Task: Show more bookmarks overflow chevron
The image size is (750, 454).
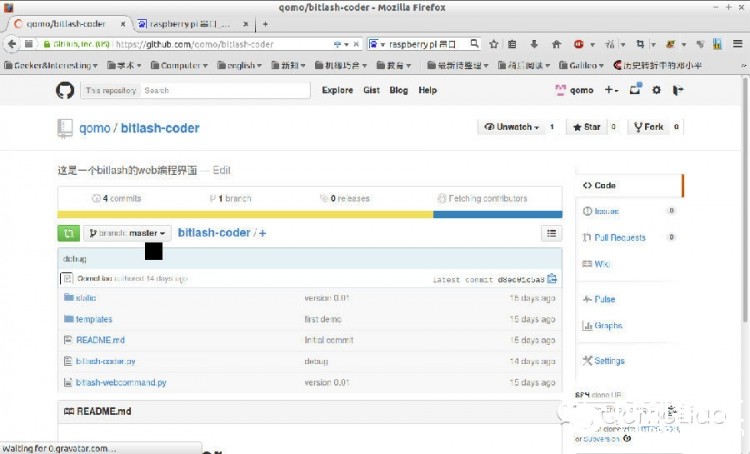Action: click(x=744, y=66)
